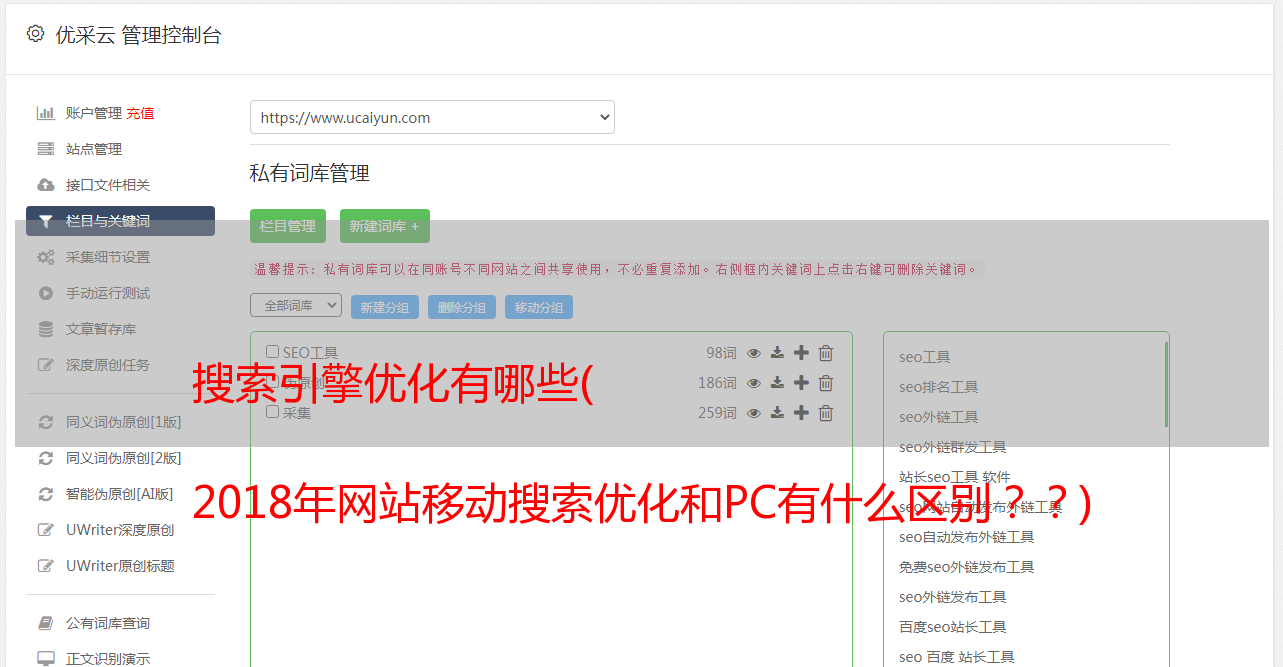
Task: Select the keyword seo外链工具
Action: 939,417
